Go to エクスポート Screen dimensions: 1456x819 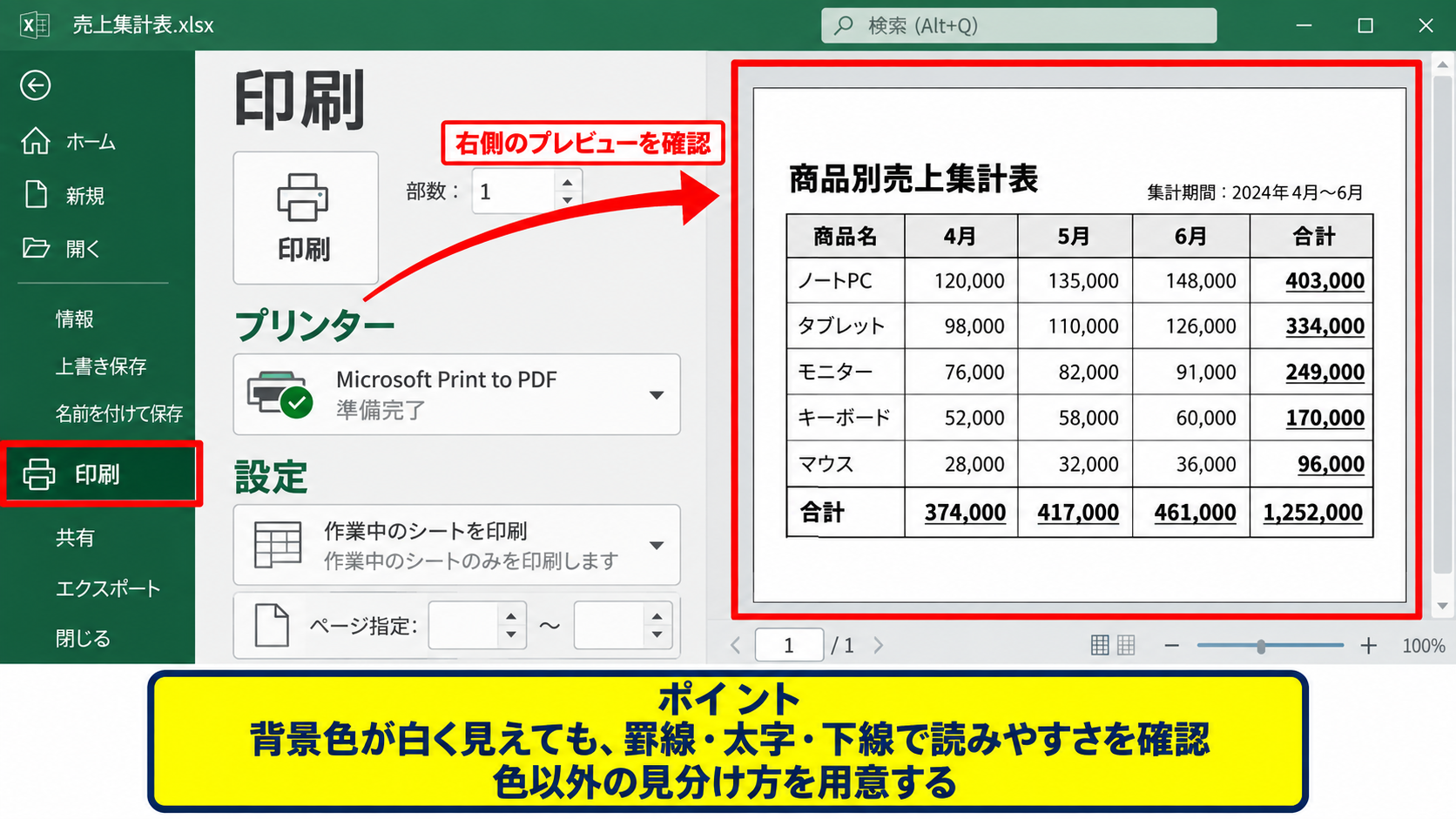(x=108, y=589)
